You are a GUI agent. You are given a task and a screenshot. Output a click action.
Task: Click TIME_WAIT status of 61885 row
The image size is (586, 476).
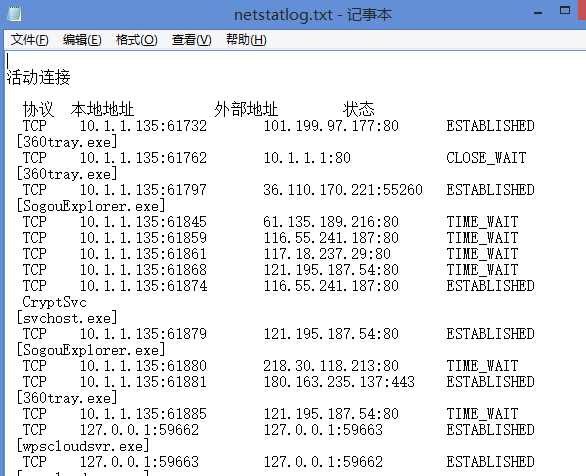click(x=482, y=414)
